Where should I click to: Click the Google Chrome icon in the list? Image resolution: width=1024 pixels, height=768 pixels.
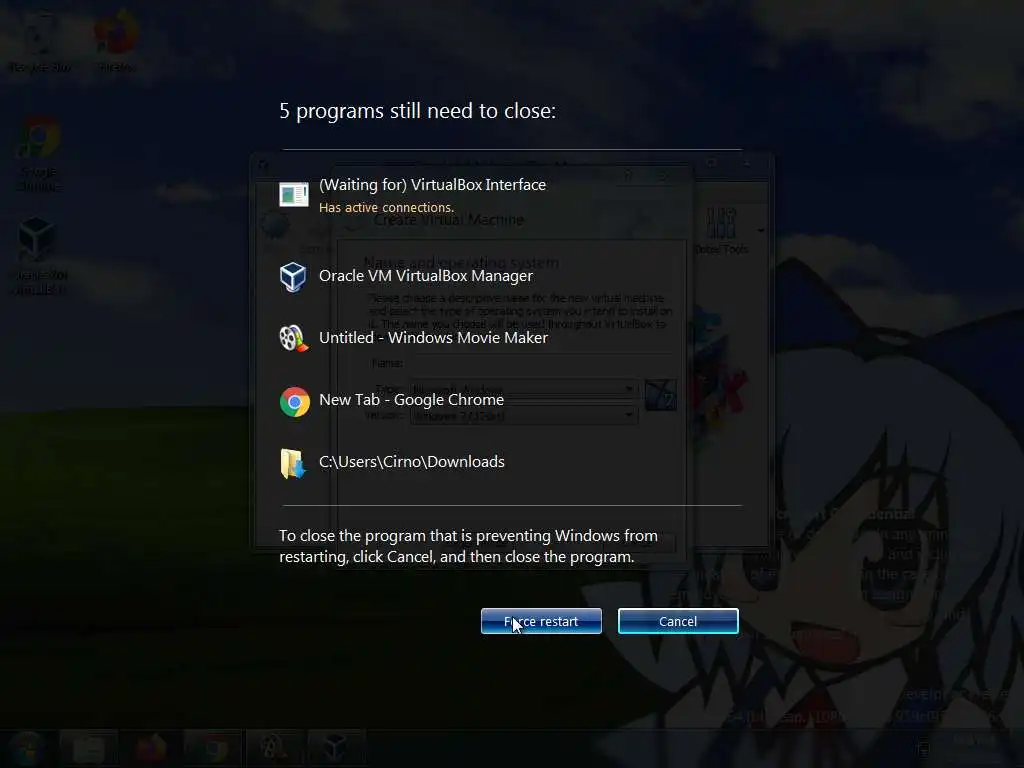click(x=295, y=401)
